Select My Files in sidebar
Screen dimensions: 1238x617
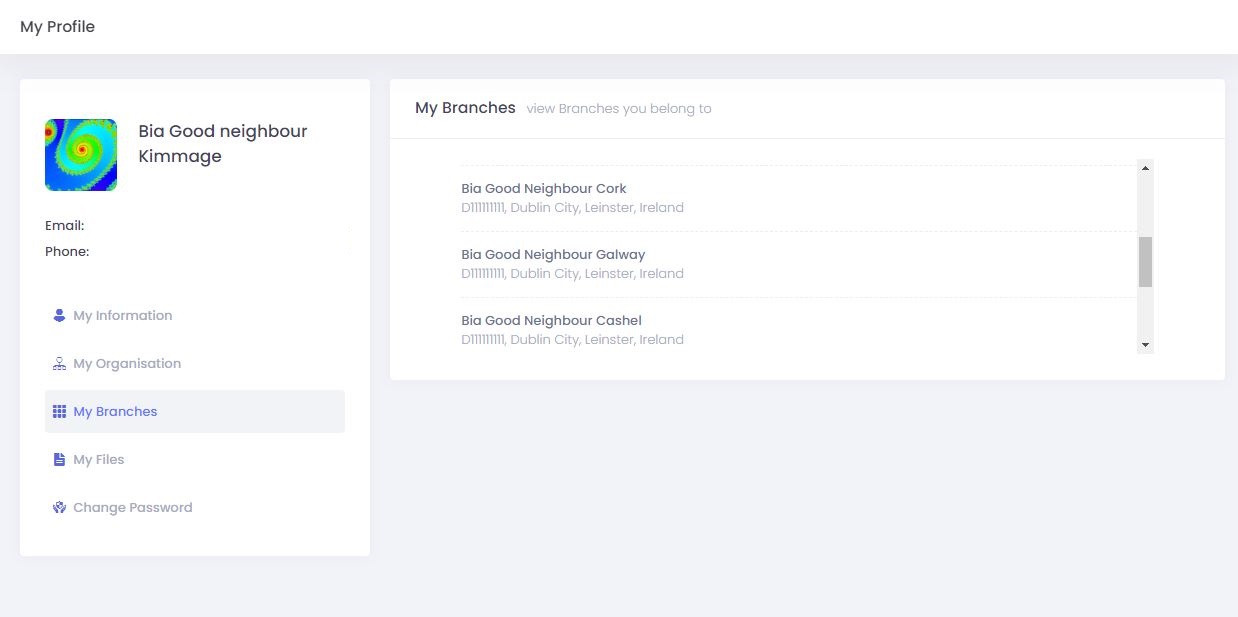pyautogui.click(x=99, y=460)
